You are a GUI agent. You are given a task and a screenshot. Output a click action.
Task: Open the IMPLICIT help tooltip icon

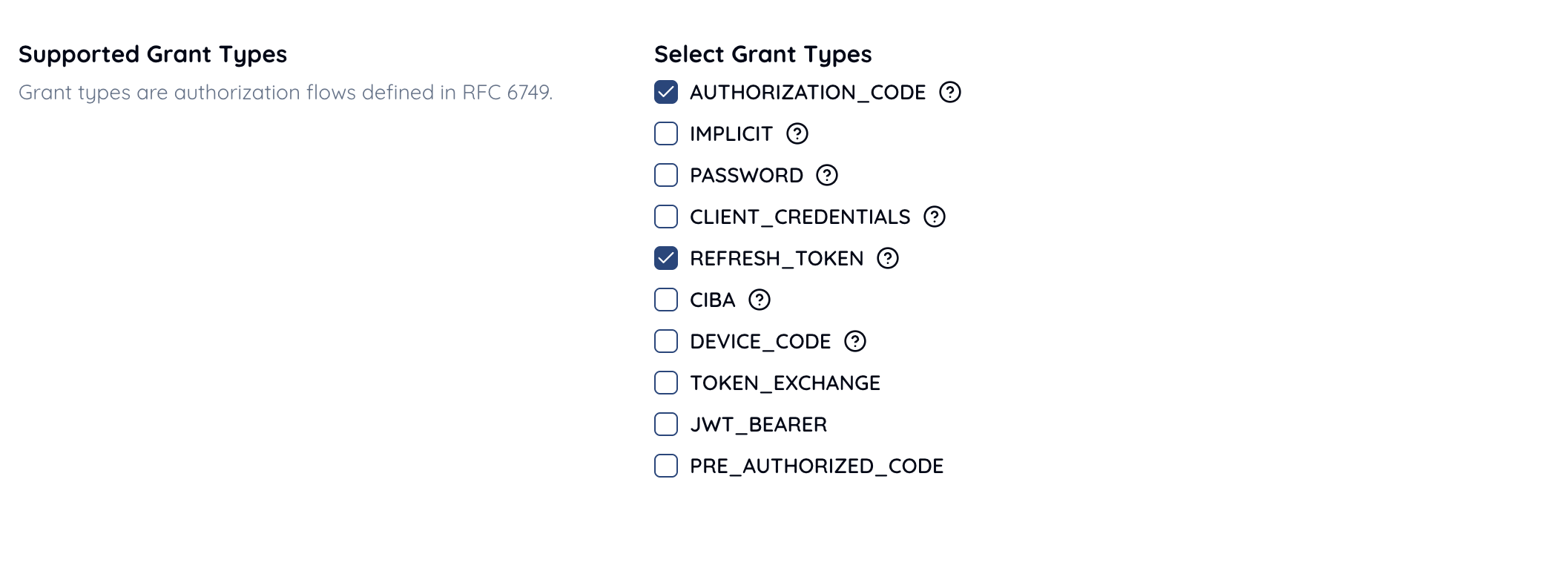click(797, 133)
